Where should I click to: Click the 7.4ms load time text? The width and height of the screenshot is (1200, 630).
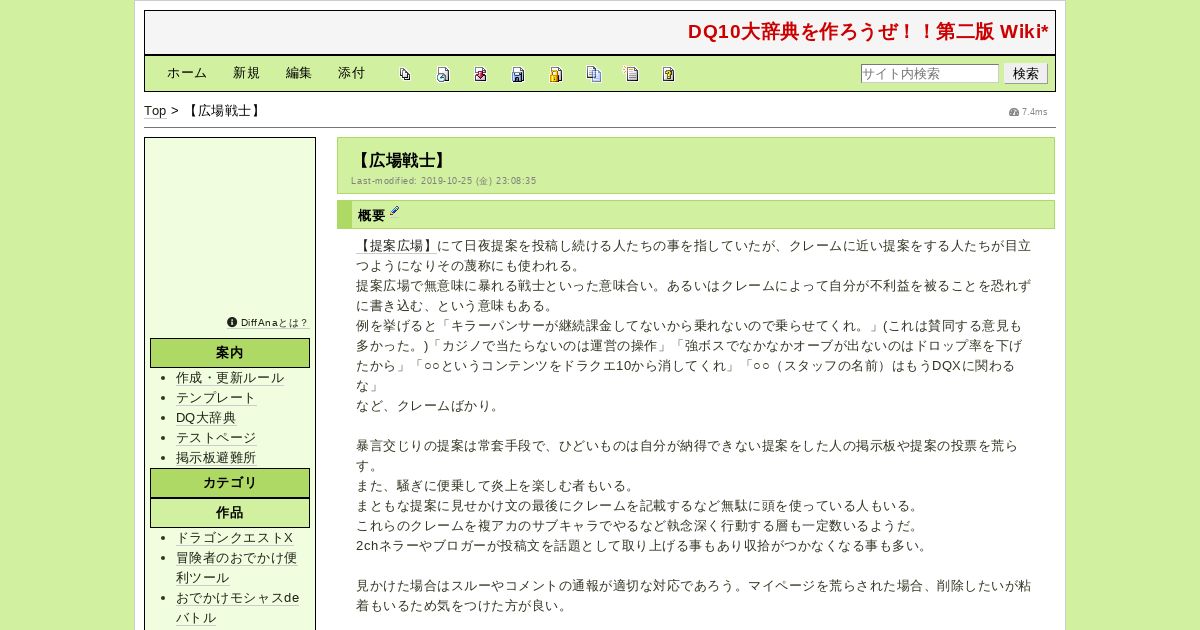tap(1034, 112)
